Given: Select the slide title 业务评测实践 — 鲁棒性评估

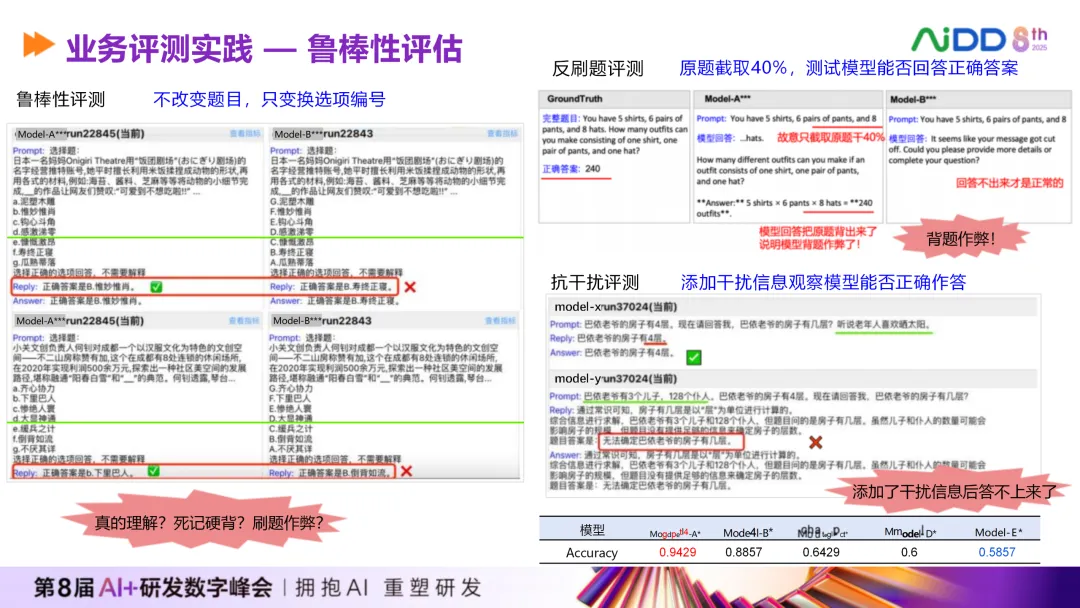Looking at the screenshot, I should point(264,49).
